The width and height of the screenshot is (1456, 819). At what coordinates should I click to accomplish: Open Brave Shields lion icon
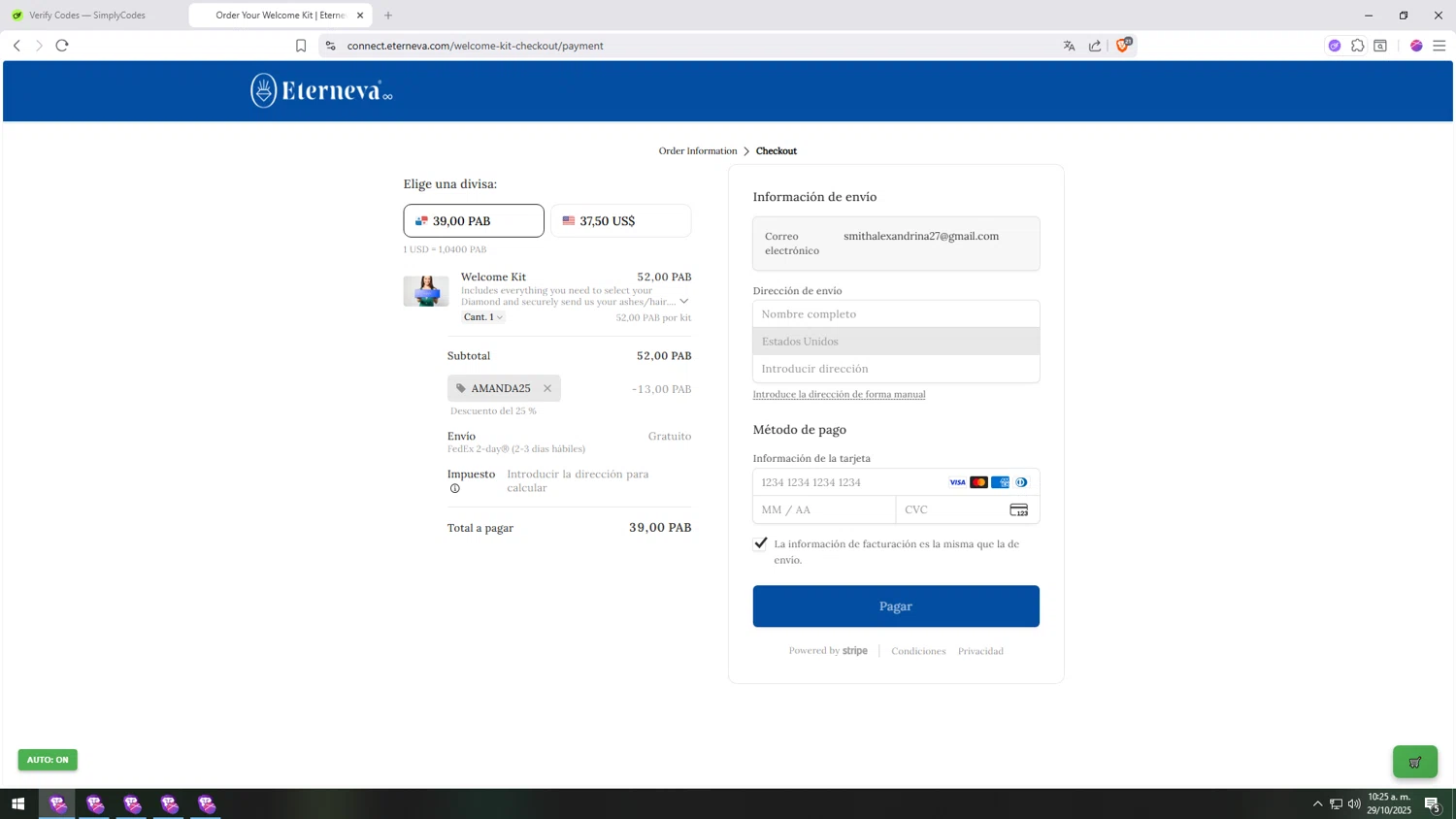[x=1123, y=45]
